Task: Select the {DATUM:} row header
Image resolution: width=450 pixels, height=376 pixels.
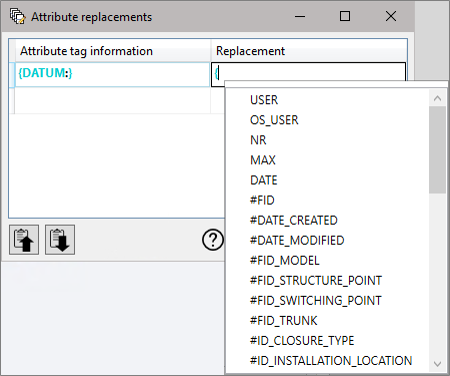Action: (x=12, y=74)
